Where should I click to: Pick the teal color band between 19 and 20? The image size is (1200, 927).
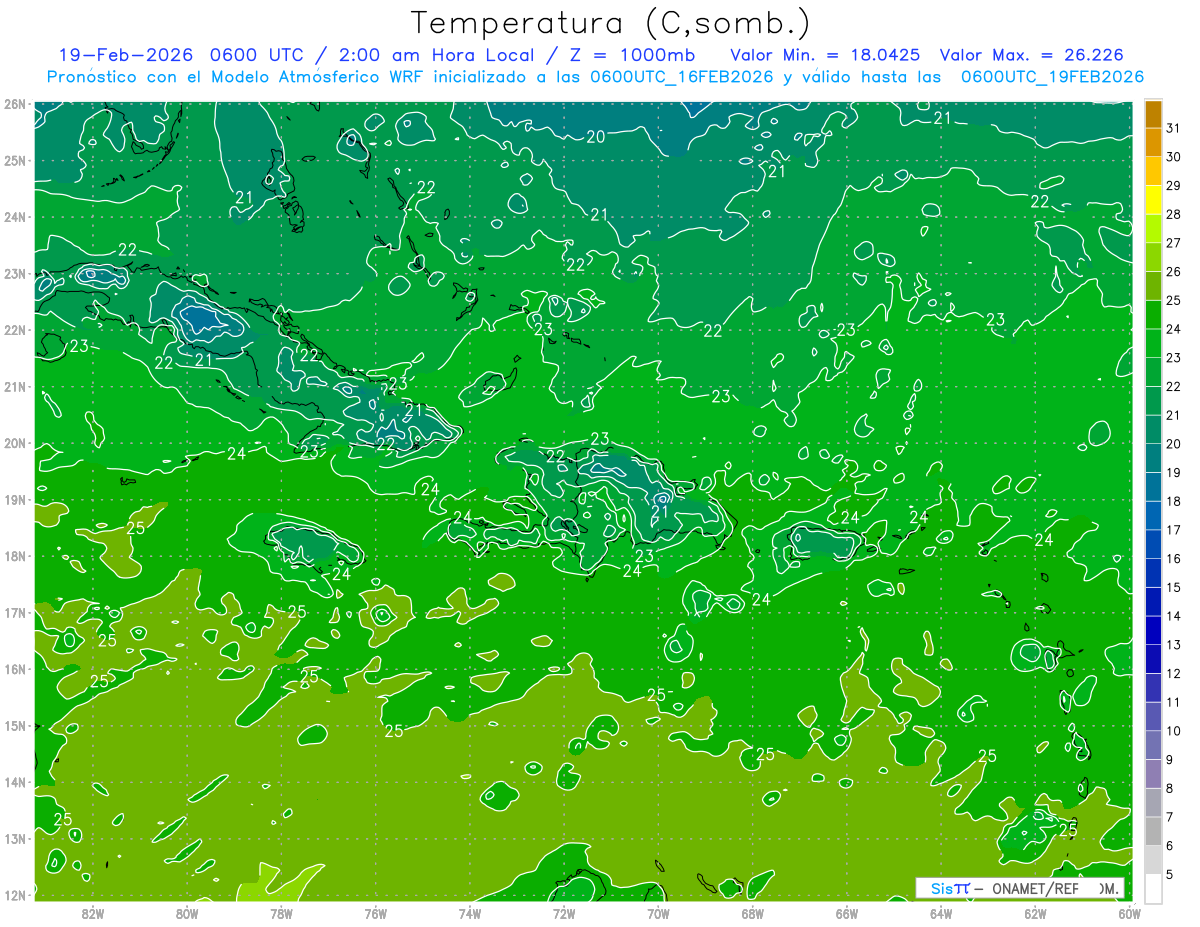(1153, 458)
